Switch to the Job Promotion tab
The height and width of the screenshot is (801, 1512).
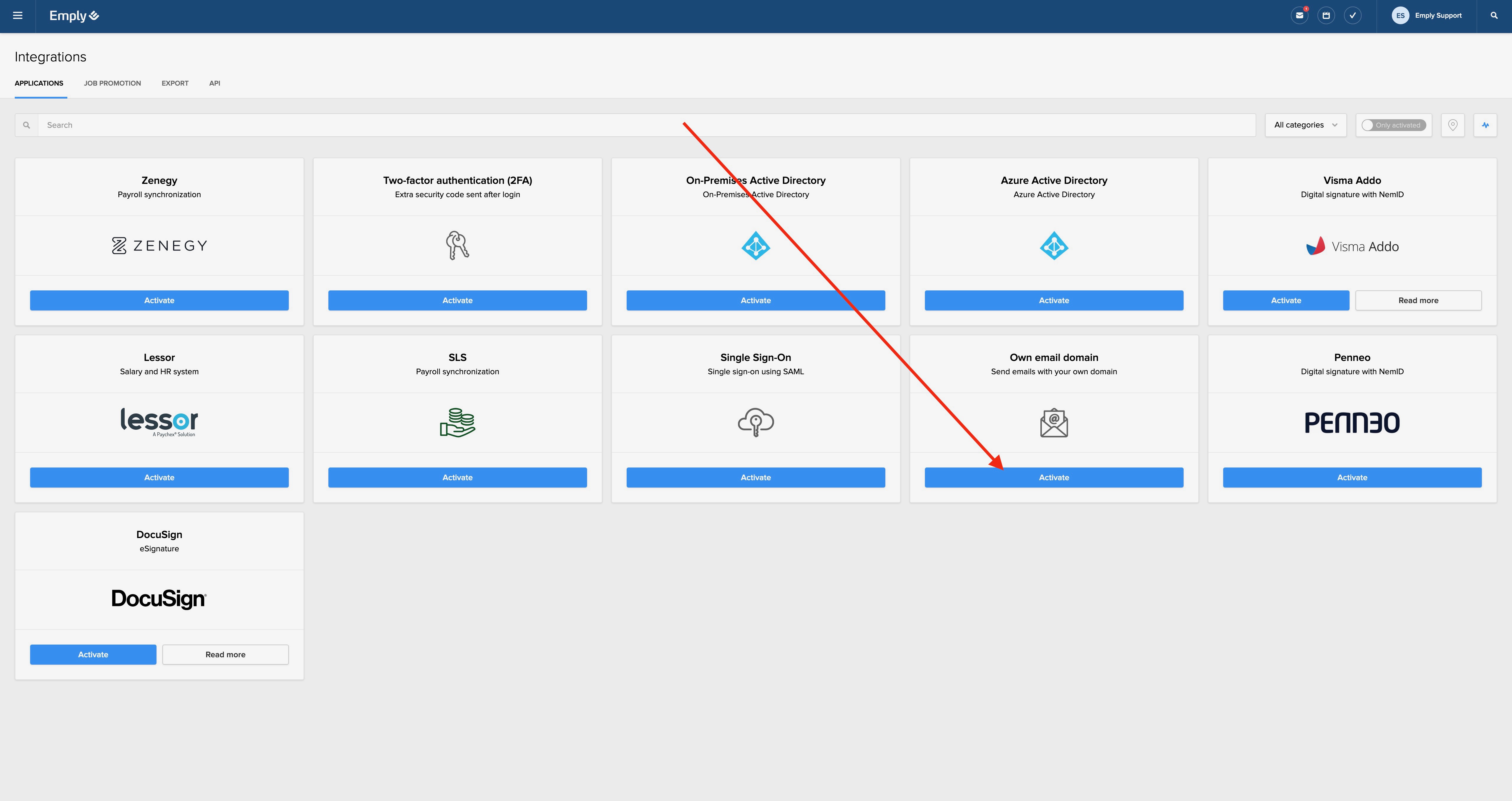point(112,83)
